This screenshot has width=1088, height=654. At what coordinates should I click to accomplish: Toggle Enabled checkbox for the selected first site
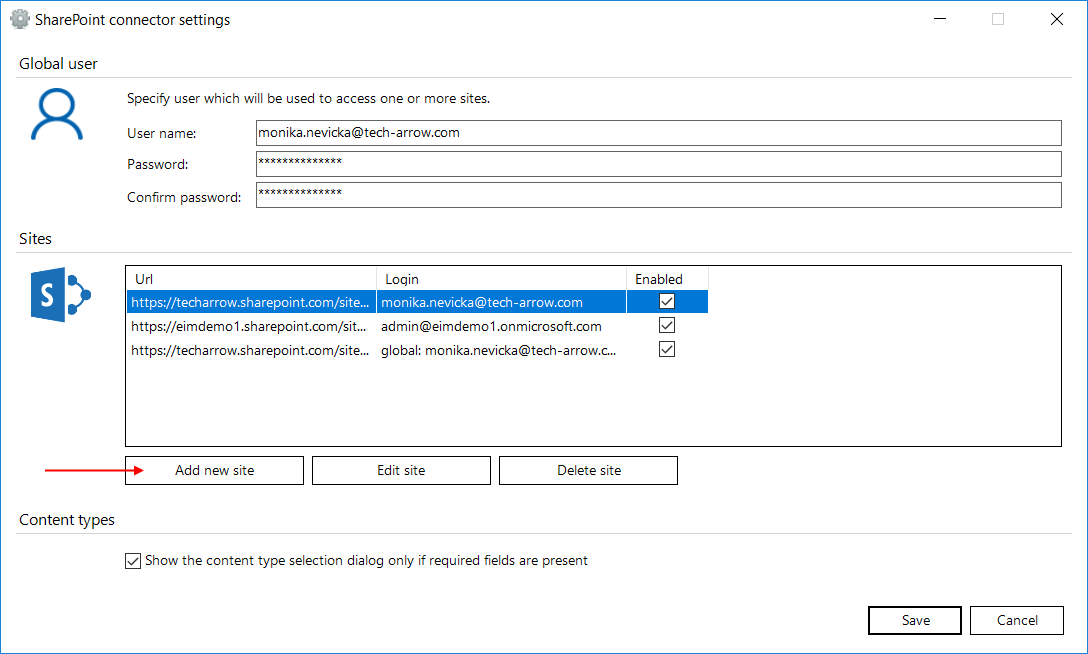tap(667, 302)
